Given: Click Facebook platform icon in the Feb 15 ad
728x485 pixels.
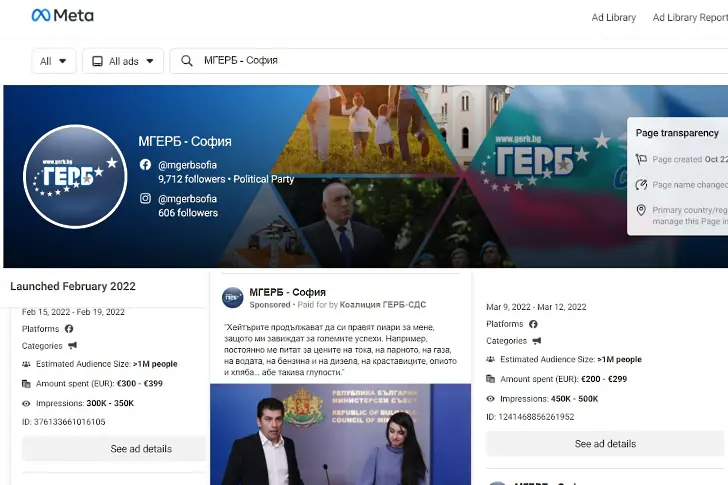Looking at the screenshot, I should coord(69,329).
